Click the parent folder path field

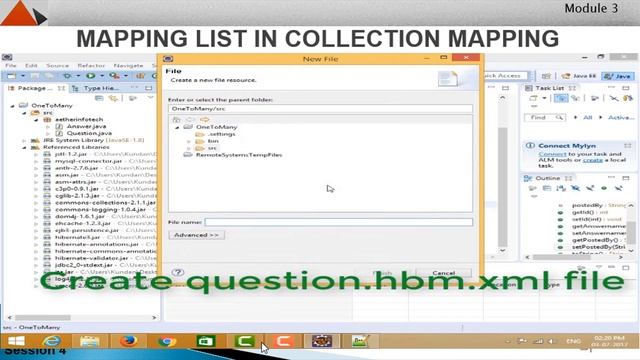point(320,109)
